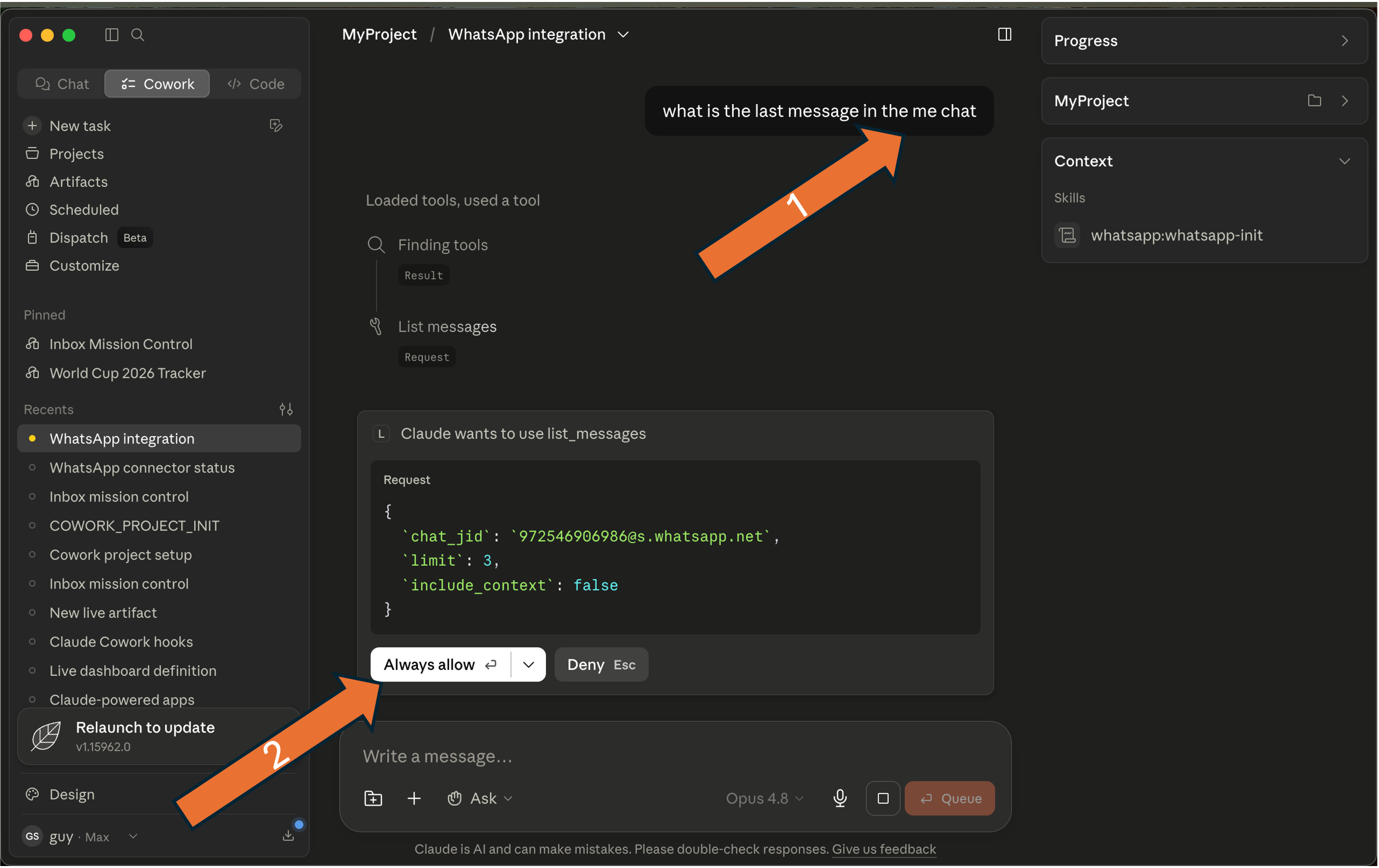1379x868 pixels.
Task: Open WhatsApp connector status task
Action: [x=142, y=467]
